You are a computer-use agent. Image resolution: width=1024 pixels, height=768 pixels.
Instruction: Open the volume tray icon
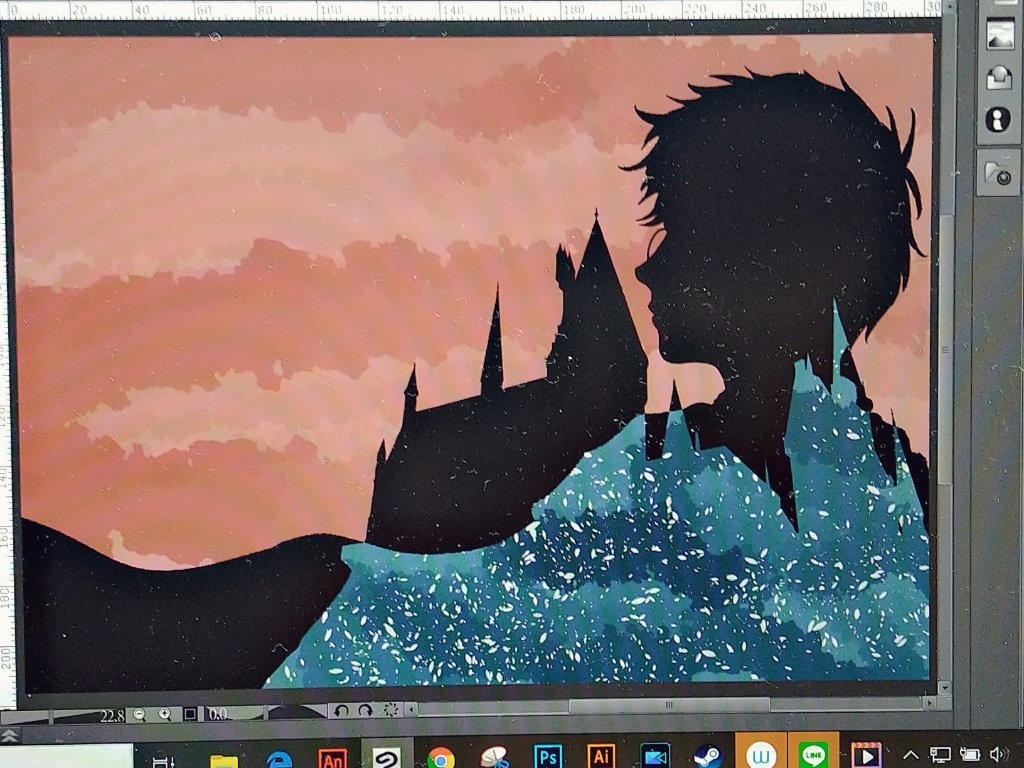click(999, 754)
